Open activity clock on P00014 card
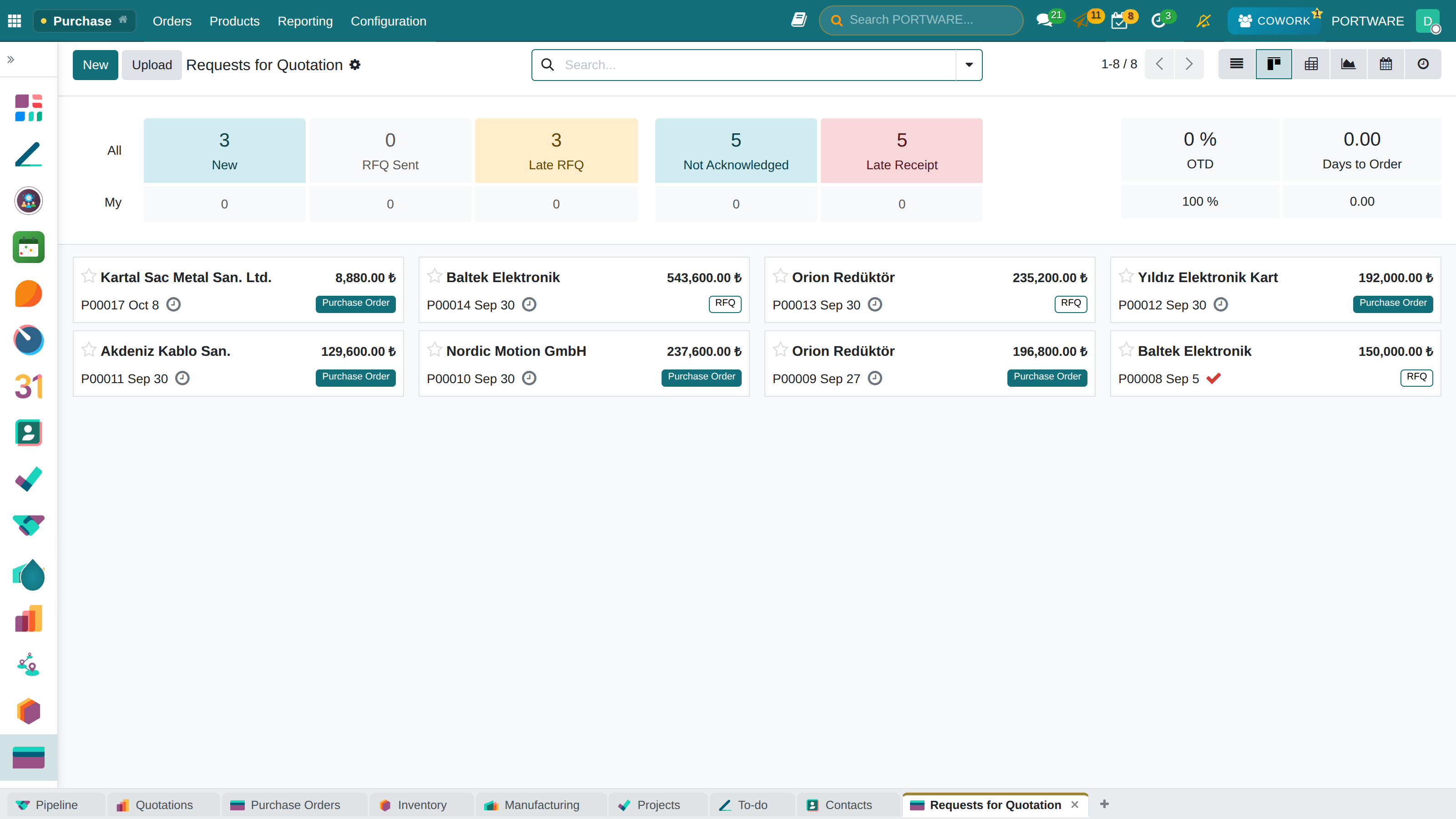 pos(529,305)
